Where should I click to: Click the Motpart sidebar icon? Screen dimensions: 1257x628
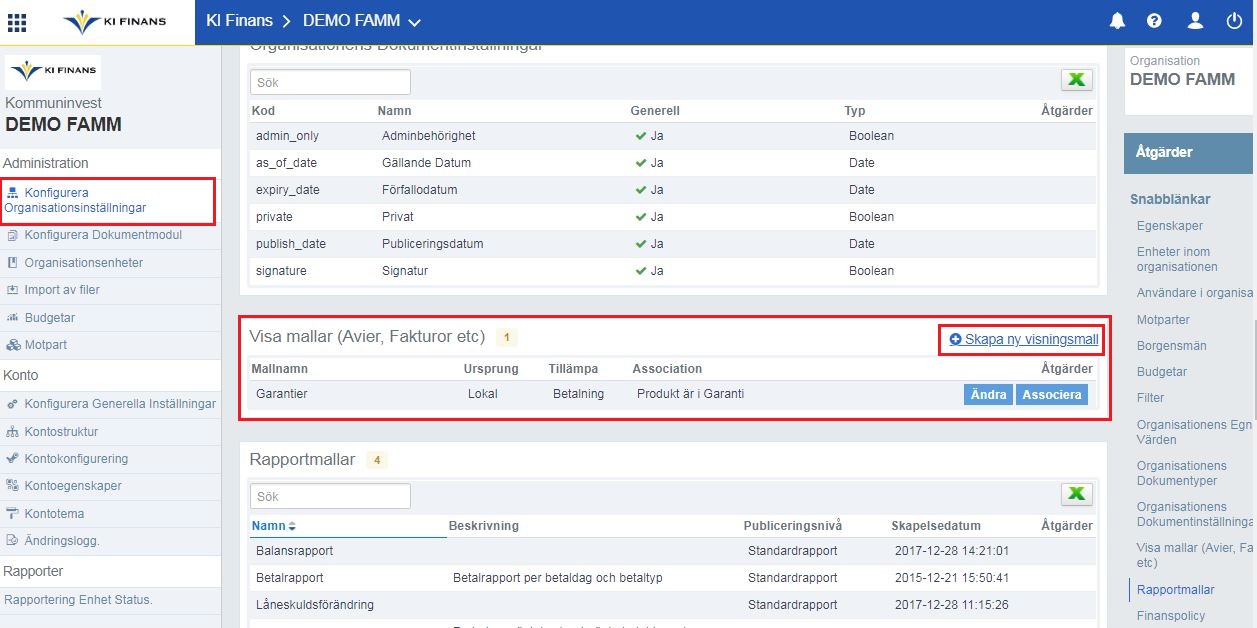(x=14, y=345)
